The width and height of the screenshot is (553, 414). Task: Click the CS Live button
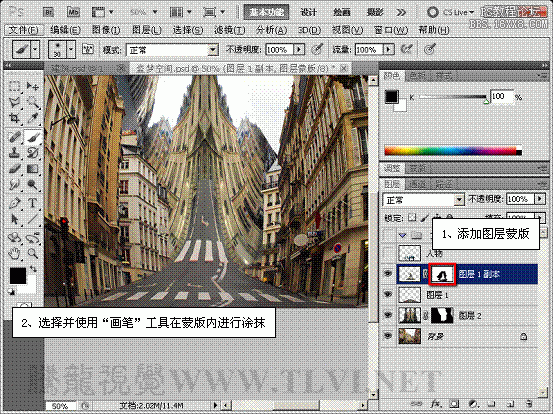point(451,12)
